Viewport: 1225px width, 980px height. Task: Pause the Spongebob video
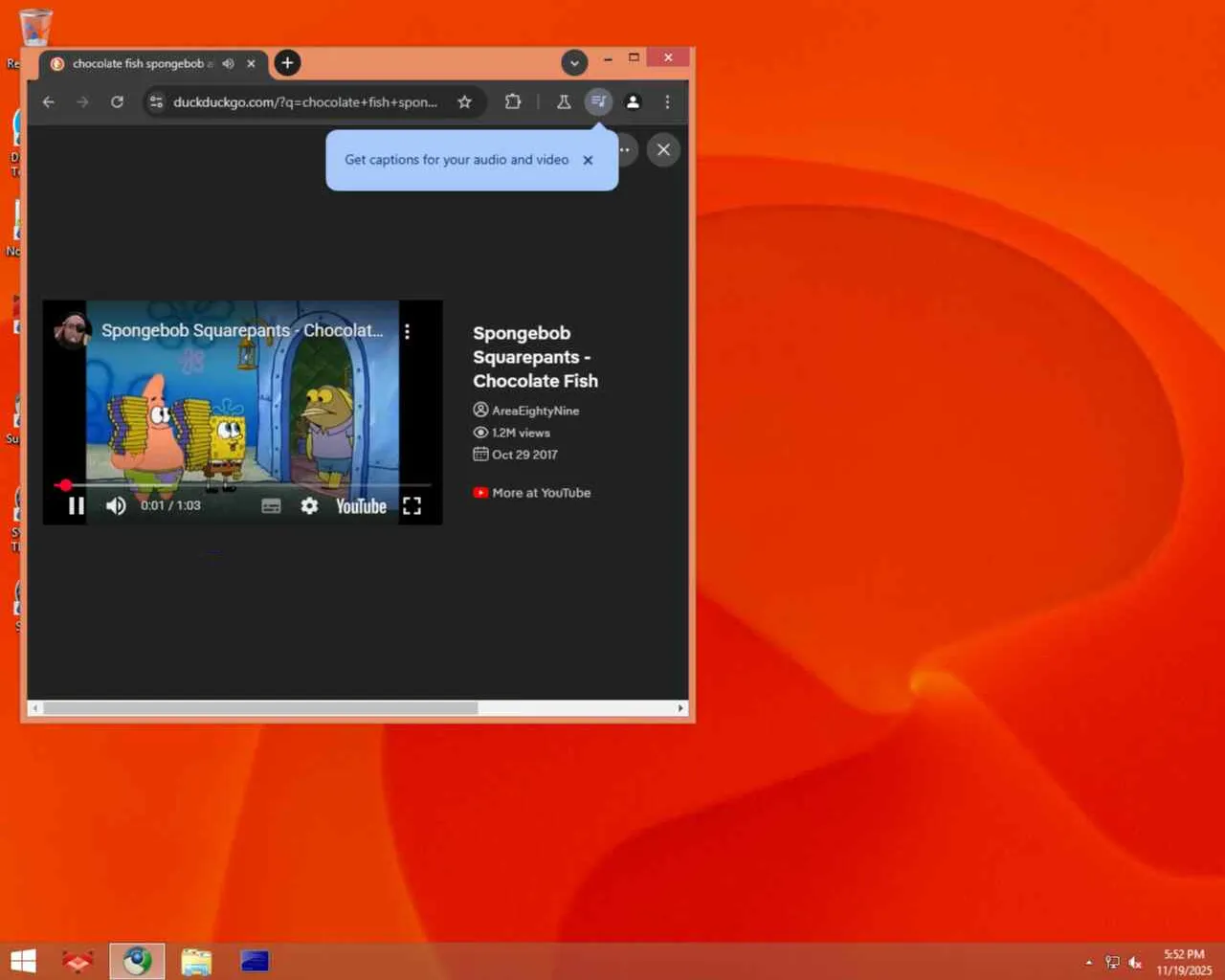click(77, 505)
